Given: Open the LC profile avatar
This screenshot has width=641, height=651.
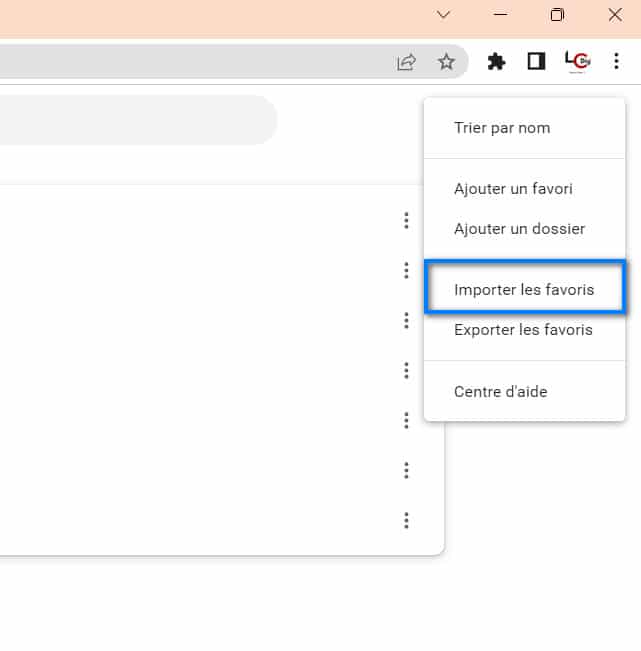Looking at the screenshot, I should pyautogui.click(x=577, y=61).
